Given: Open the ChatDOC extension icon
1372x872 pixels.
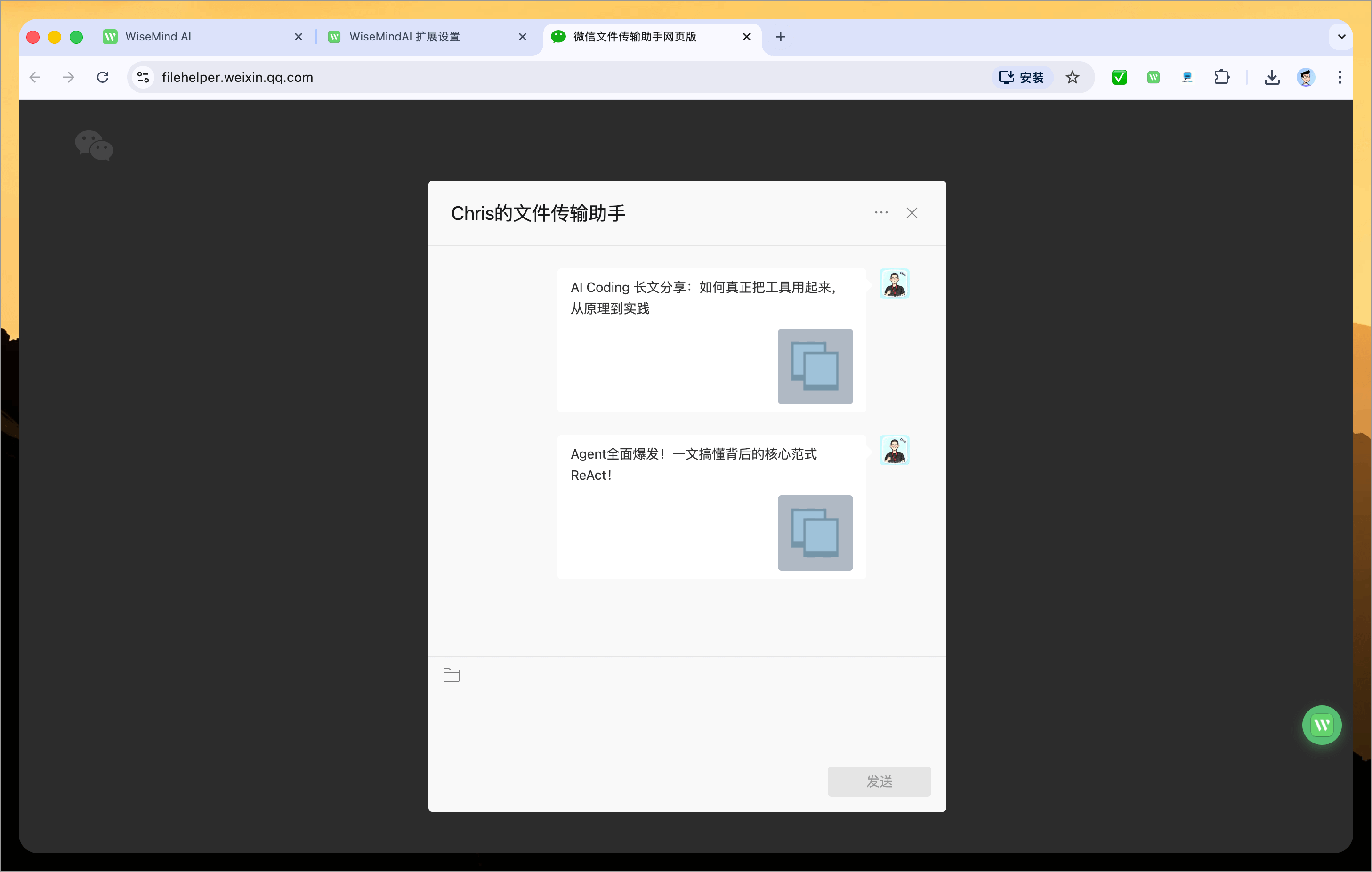Looking at the screenshot, I should (1187, 77).
